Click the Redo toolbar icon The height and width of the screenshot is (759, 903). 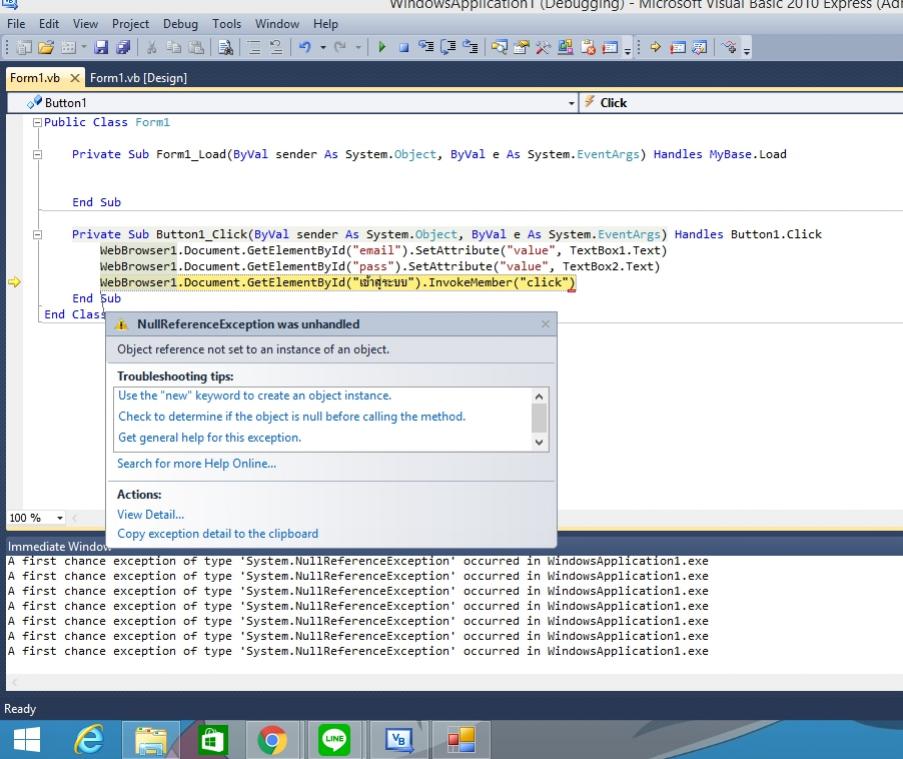pyautogui.click(x=340, y=47)
